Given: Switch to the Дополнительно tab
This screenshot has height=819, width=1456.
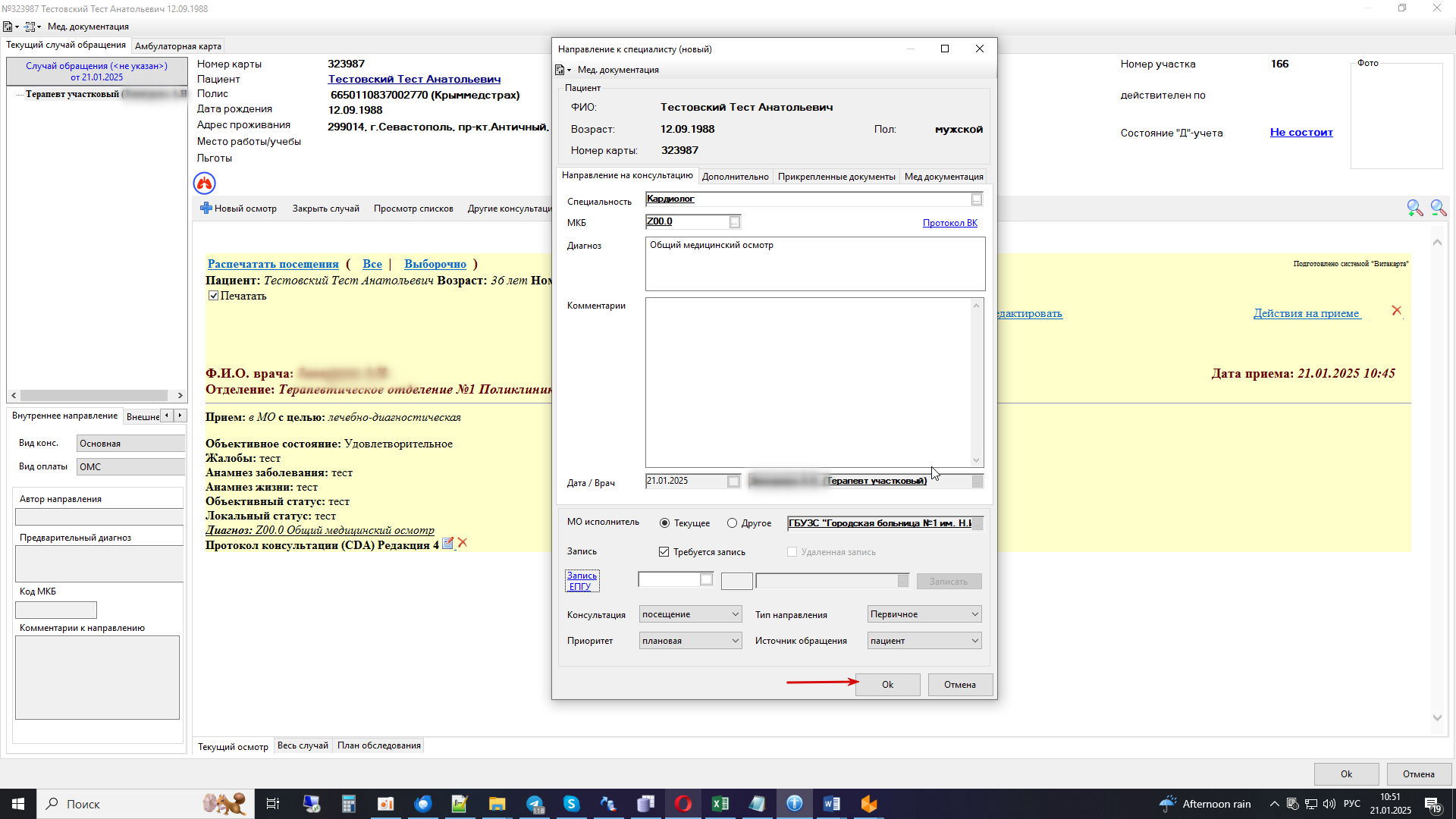Looking at the screenshot, I should [735, 177].
